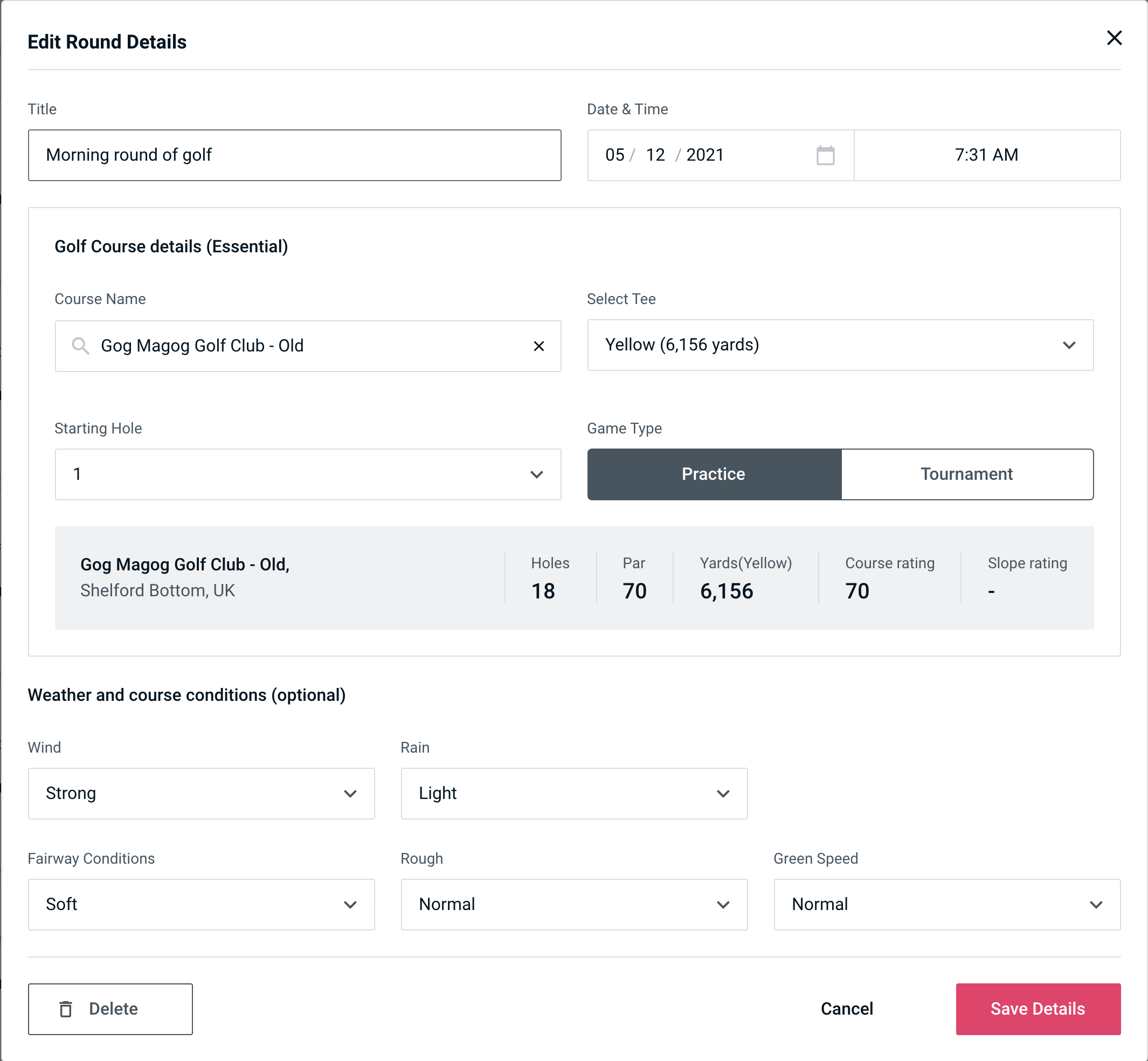Click the calendar icon for date picker

tap(826, 155)
